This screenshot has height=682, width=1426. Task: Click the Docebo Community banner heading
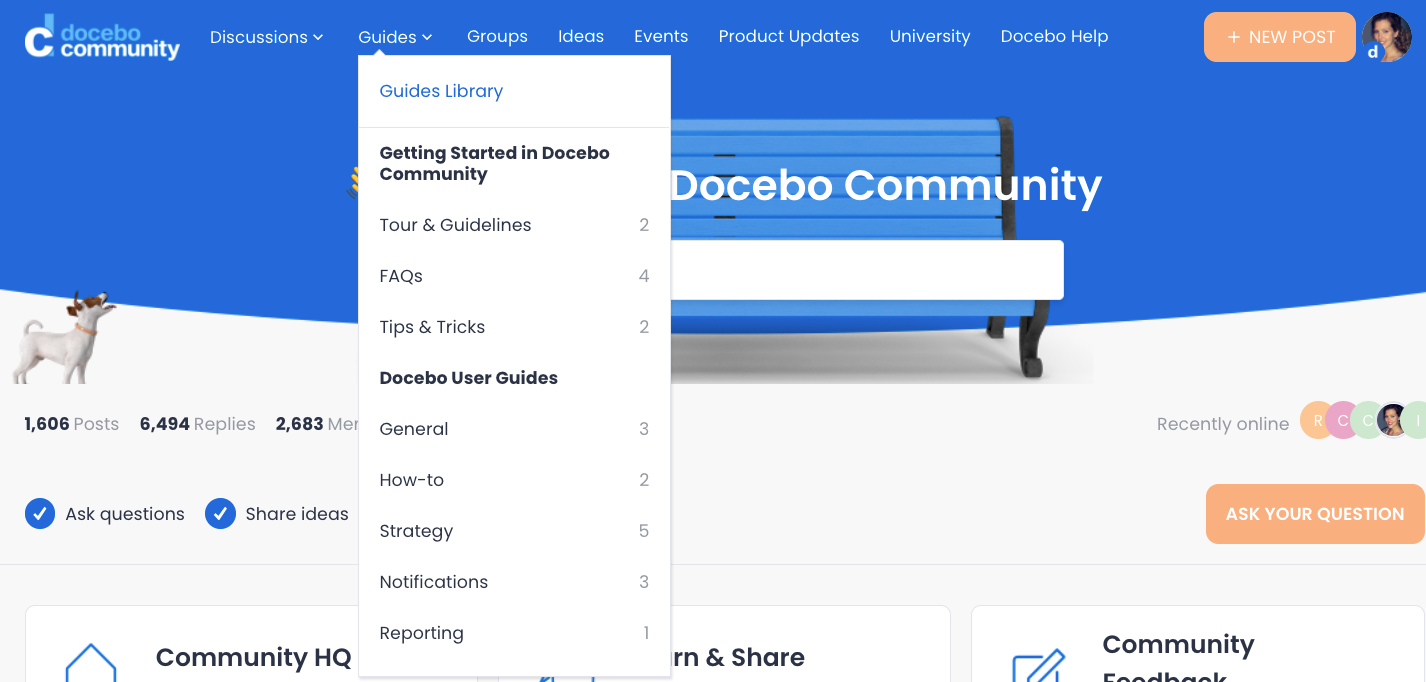tap(885, 185)
